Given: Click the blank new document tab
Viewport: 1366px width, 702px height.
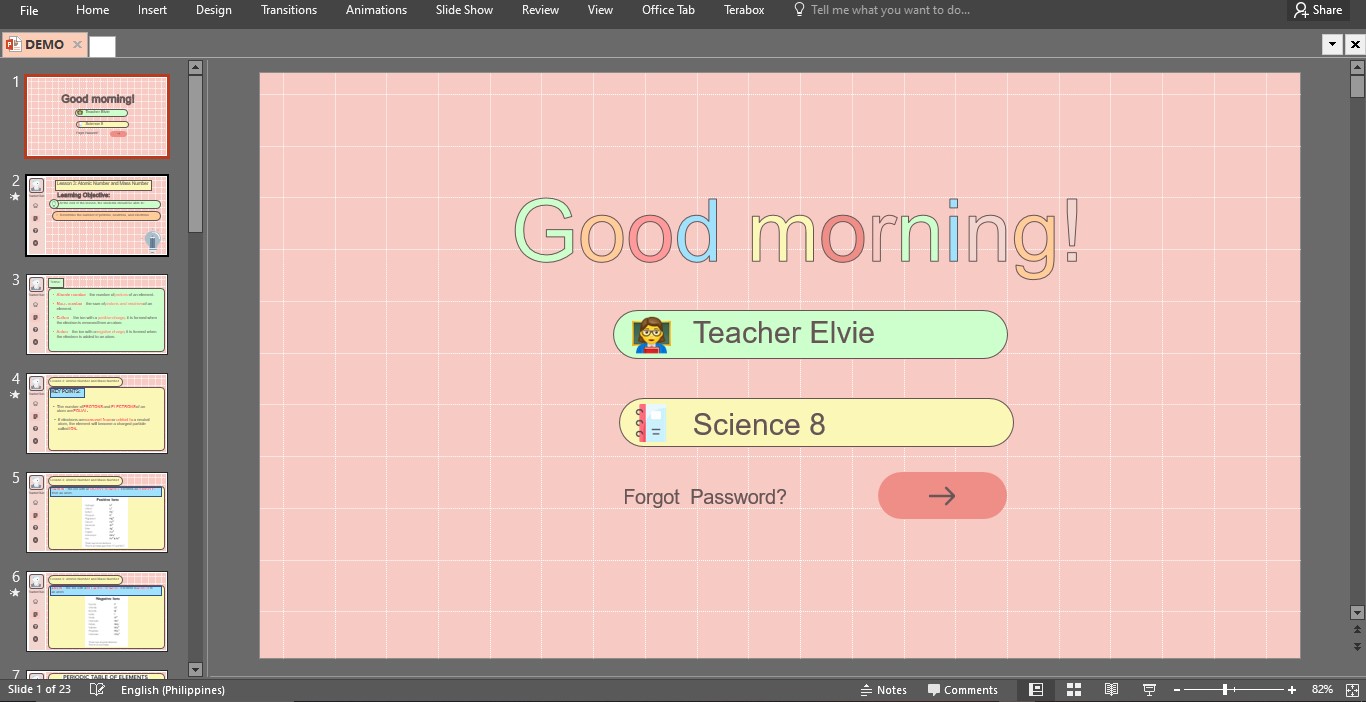Looking at the screenshot, I should [102, 46].
